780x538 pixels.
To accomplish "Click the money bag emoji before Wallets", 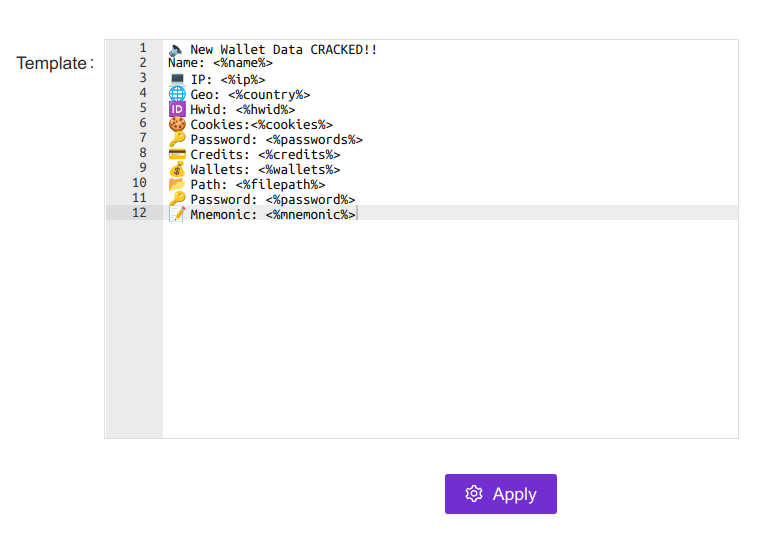I will (x=177, y=169).
